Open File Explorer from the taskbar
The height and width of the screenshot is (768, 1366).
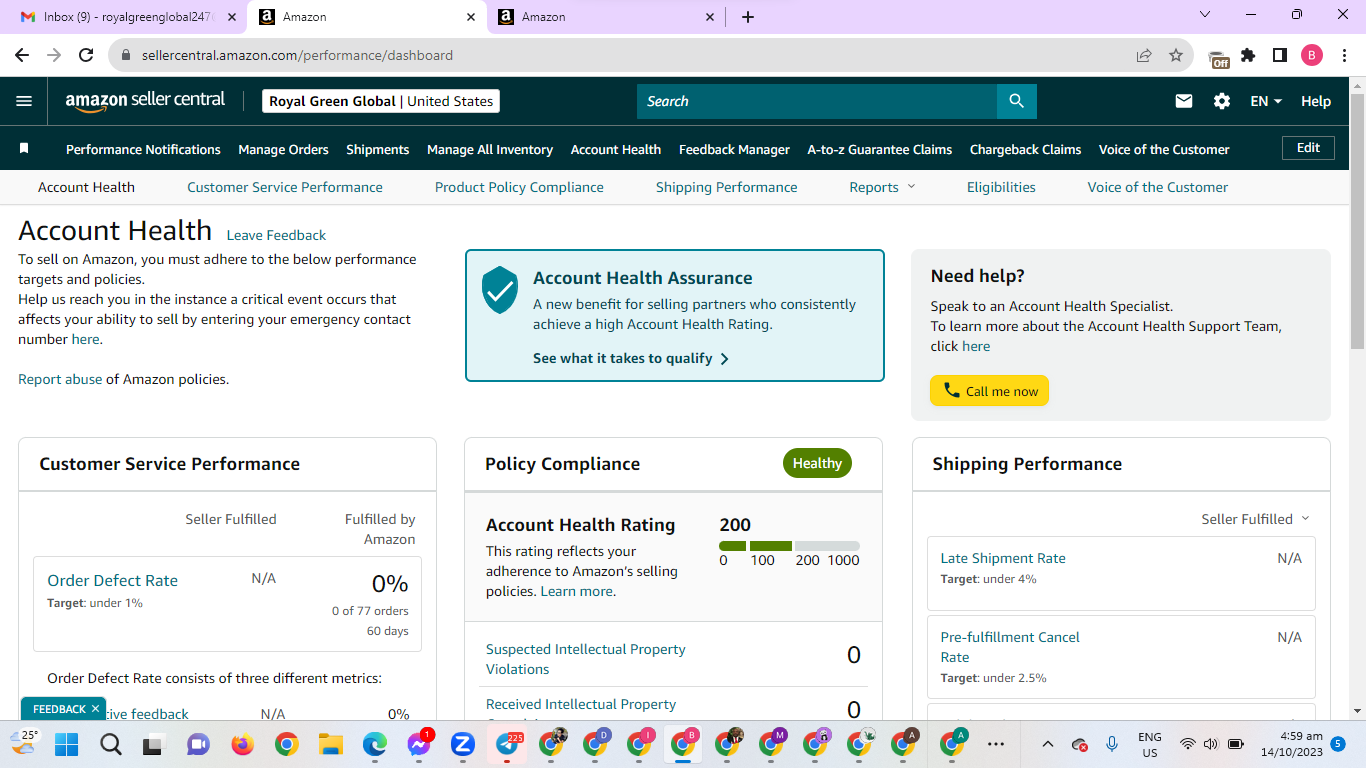[330, 744]
